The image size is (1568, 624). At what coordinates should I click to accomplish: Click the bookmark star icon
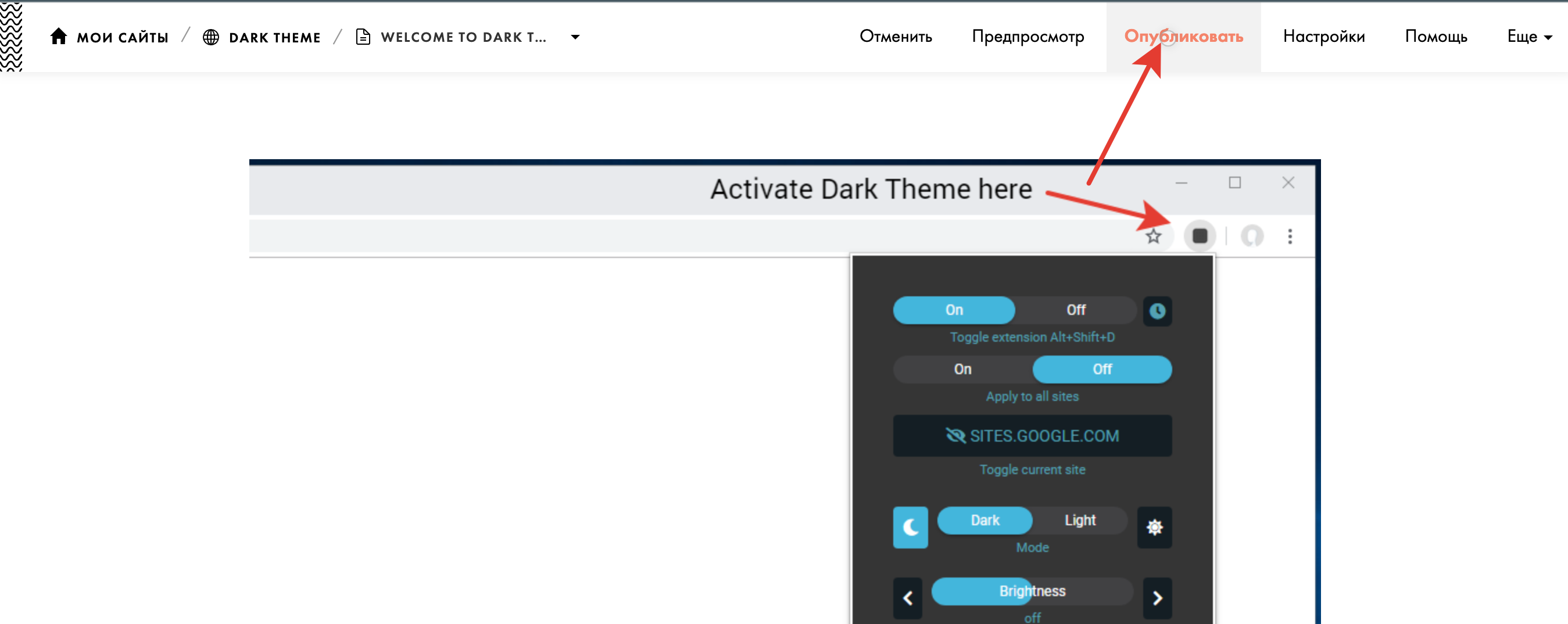click(1153, 236)
